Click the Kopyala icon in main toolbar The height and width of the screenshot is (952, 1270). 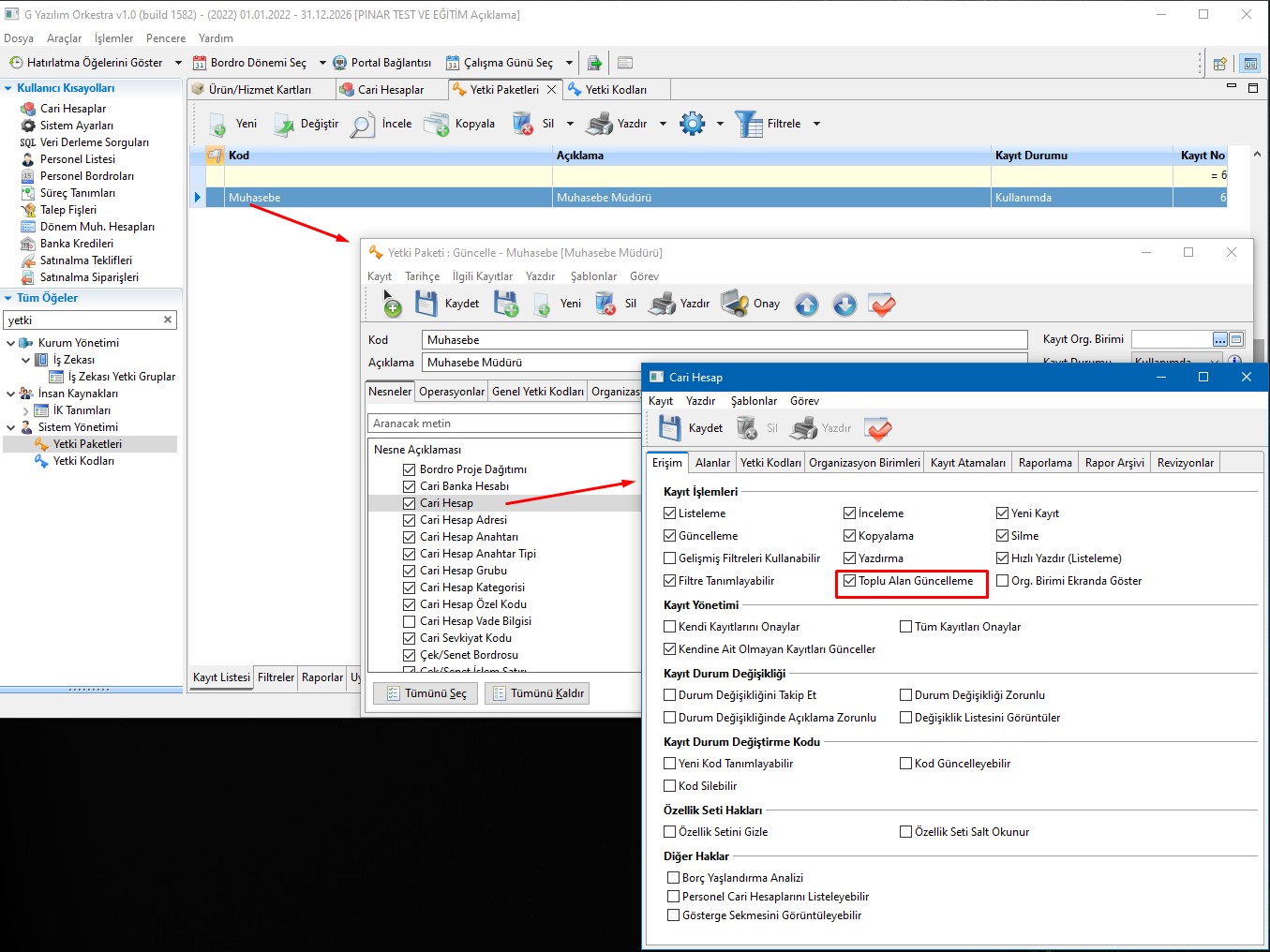(437, 125)
